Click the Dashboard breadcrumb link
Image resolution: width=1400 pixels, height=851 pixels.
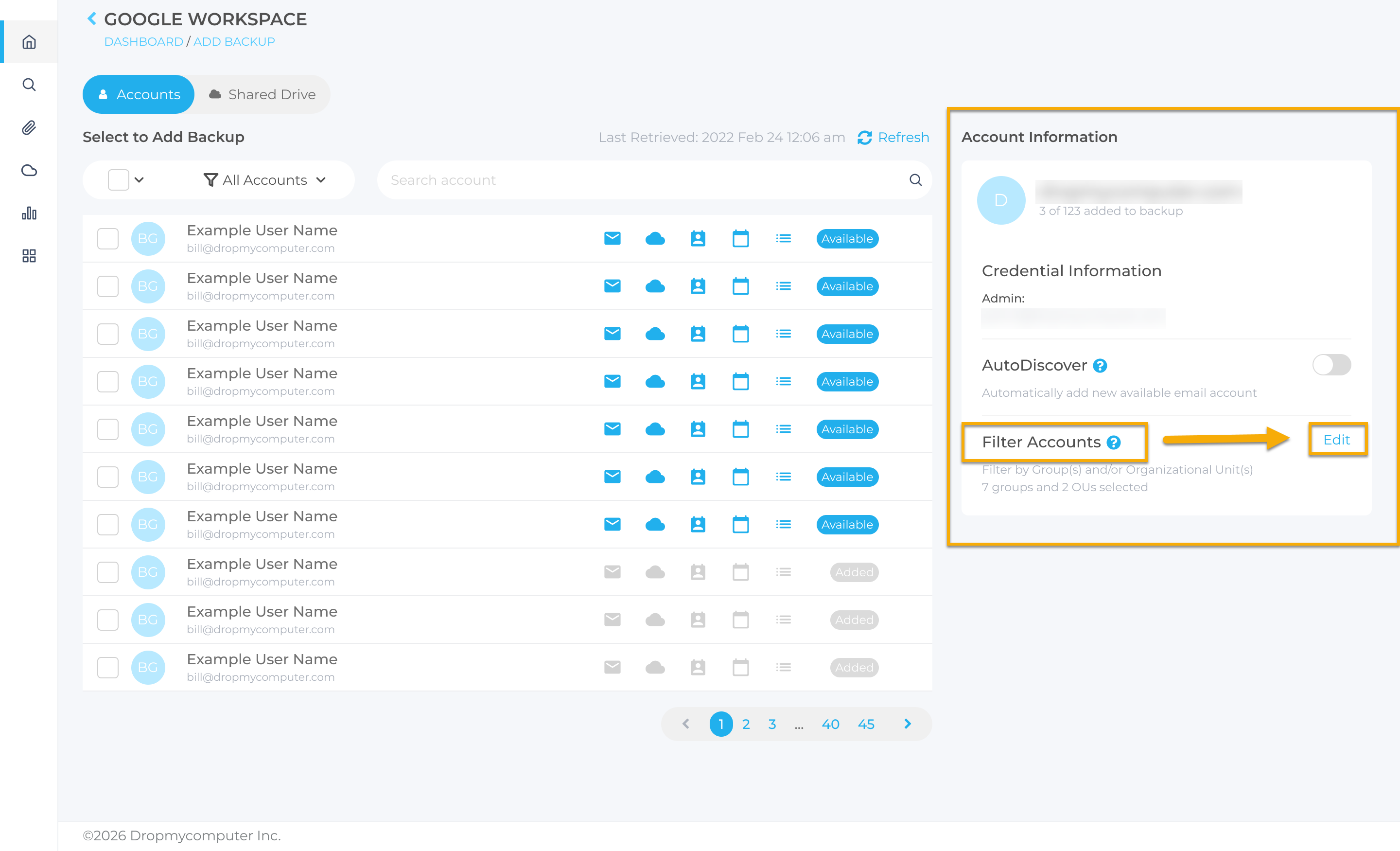pyautogui.click(x=144, y=41)
